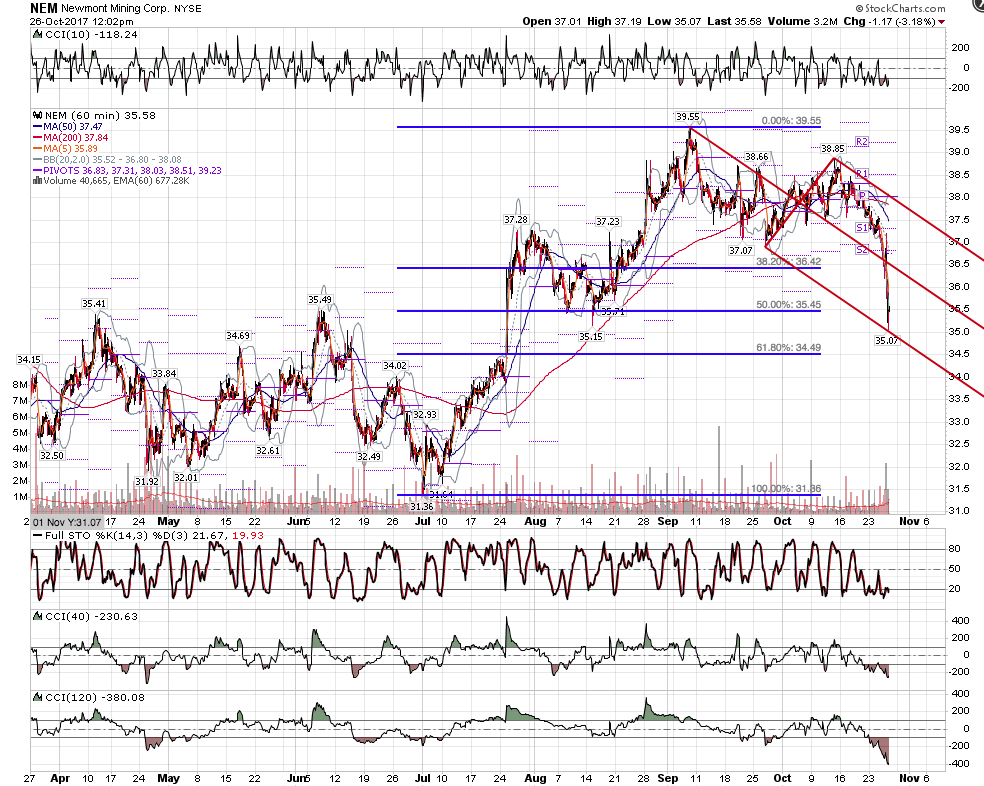The width and height of the screenshot is (984, 786).
Task: Click the CCI(120) -380.08 reading
Action: click(x=95, y=697)
